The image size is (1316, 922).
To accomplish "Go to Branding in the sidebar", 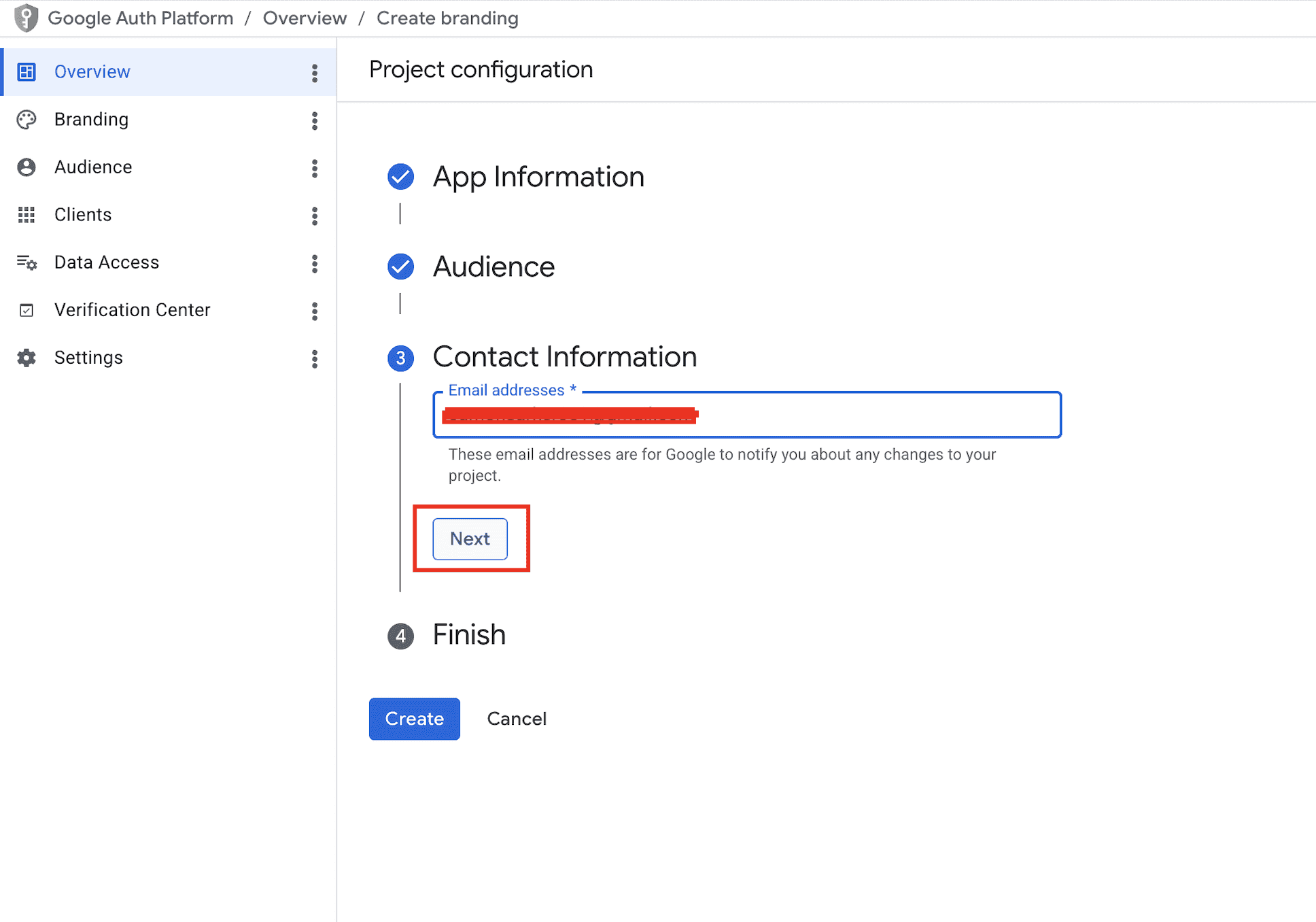I will coord(168,120).
